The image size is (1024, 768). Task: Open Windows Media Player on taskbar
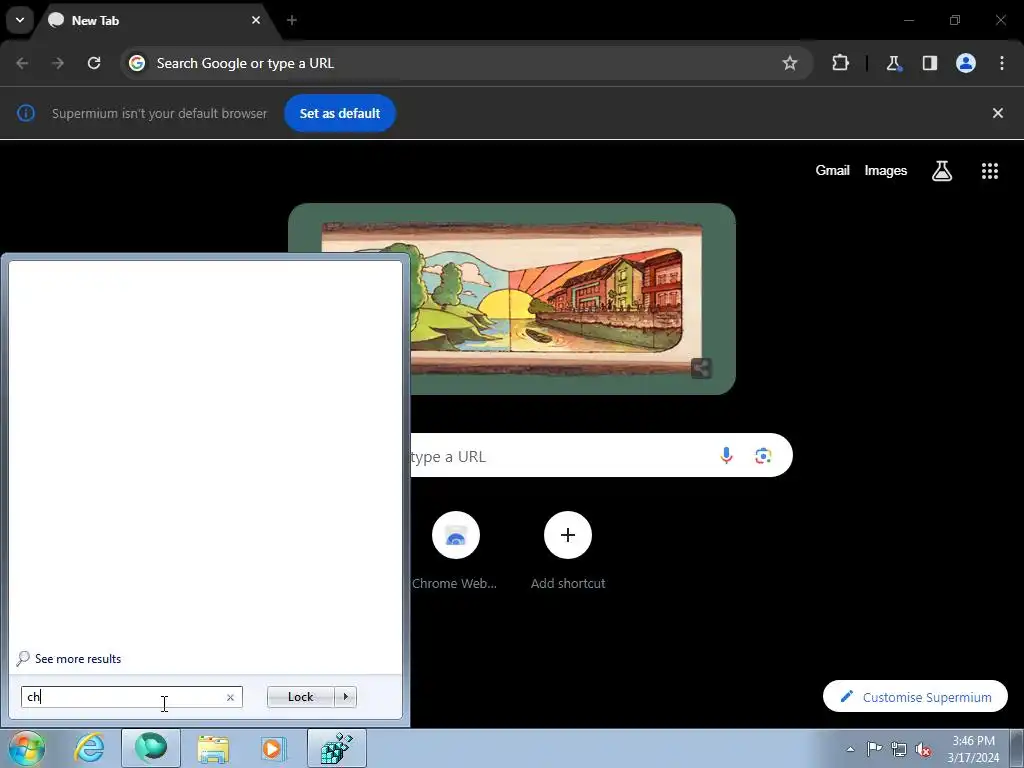(x=274, y=748)
